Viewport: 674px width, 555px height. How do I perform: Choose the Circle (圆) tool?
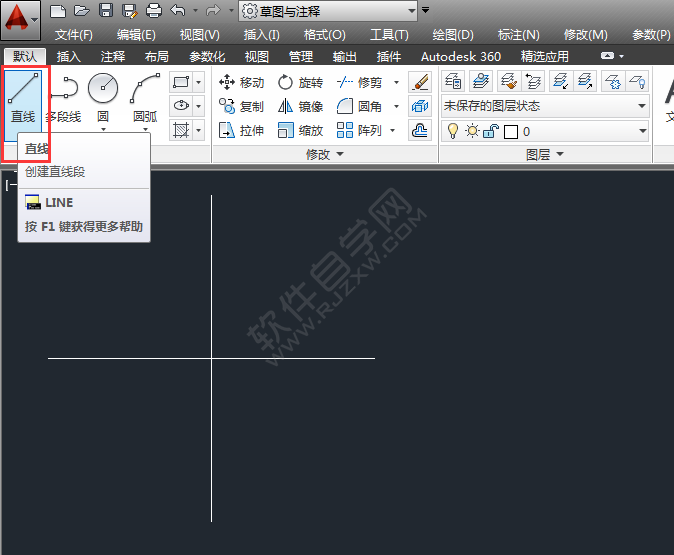pyautogui.click(x=103, y=97)
